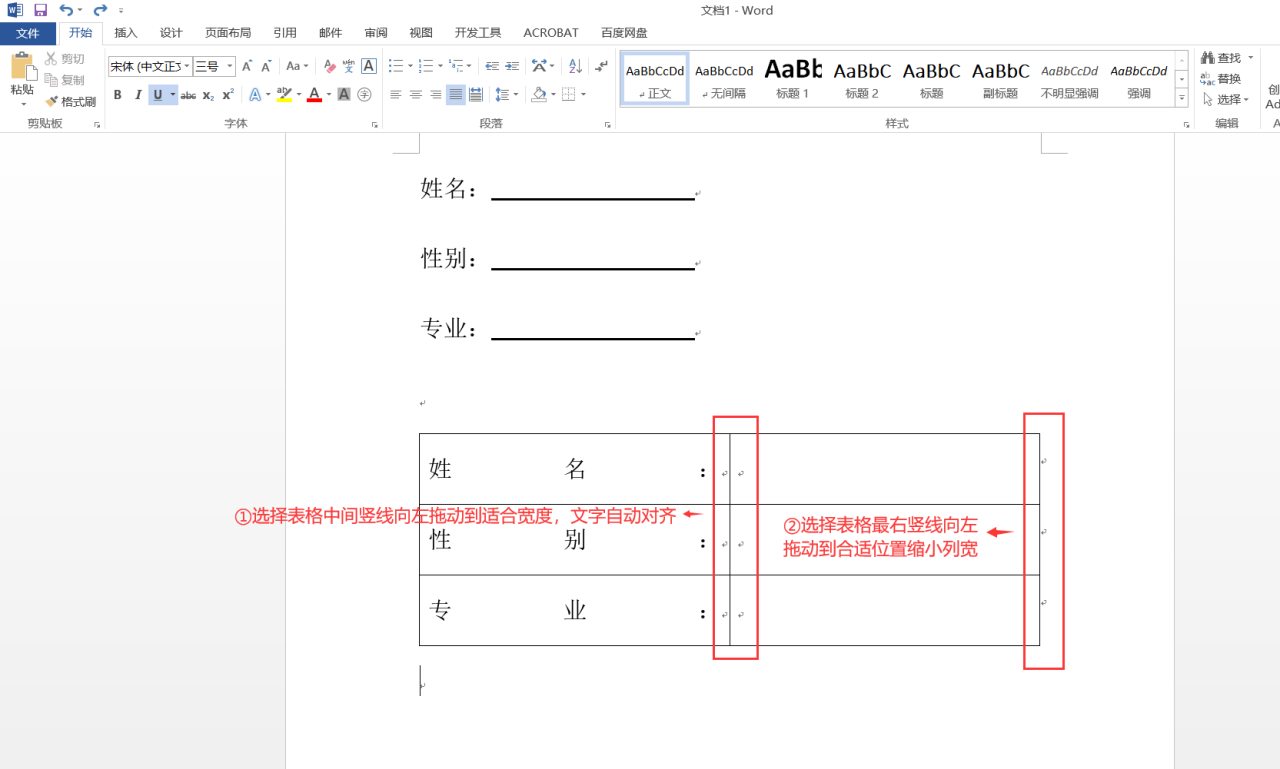Screen dimensions: 1280x769
Task: Copy the selection with 复制
Action: click(x=65, y=80)
